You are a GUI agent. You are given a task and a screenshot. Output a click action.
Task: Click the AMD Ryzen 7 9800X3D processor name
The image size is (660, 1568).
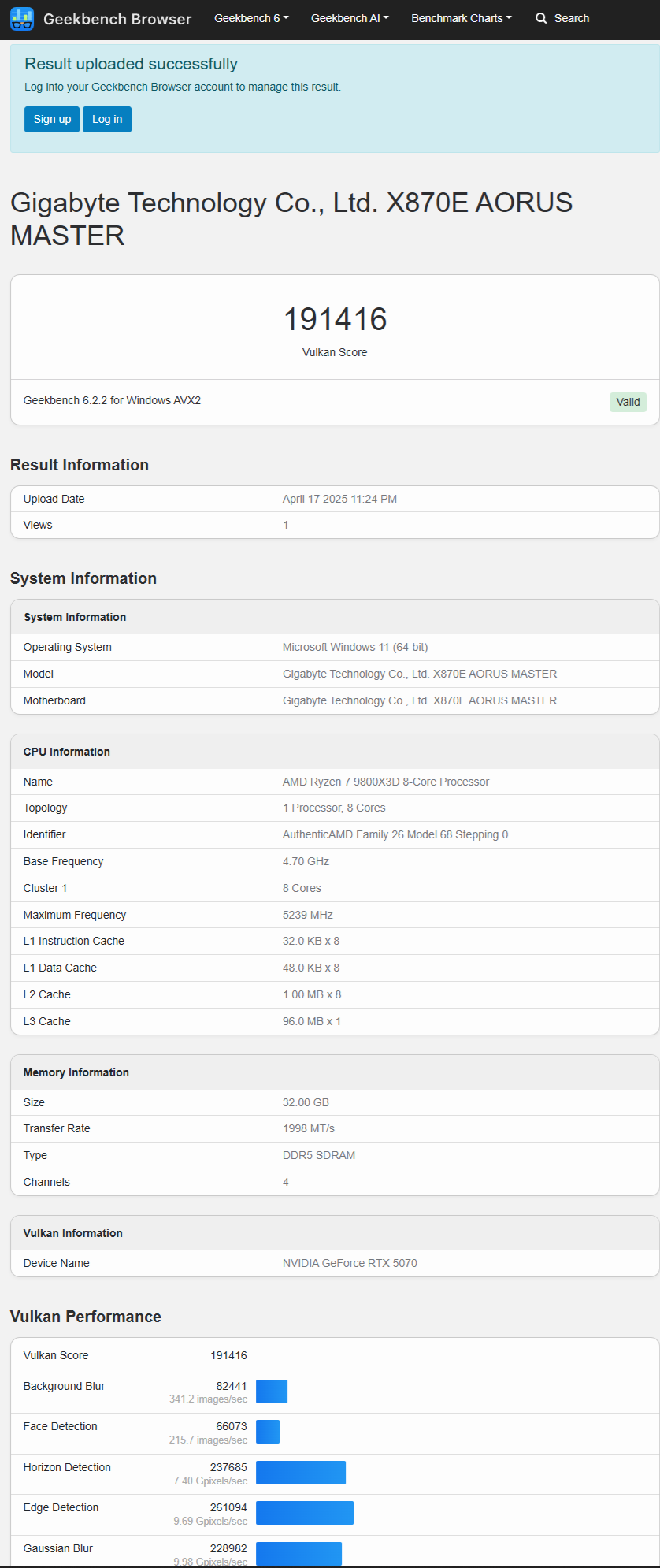coord(386,782)
